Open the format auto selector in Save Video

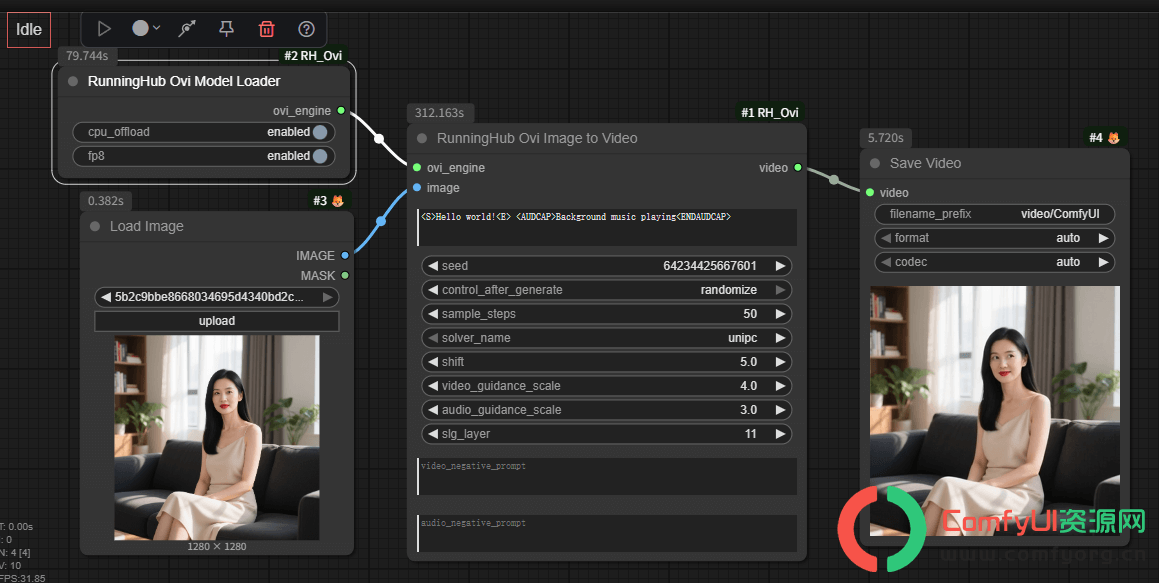(x=995, y=238)
